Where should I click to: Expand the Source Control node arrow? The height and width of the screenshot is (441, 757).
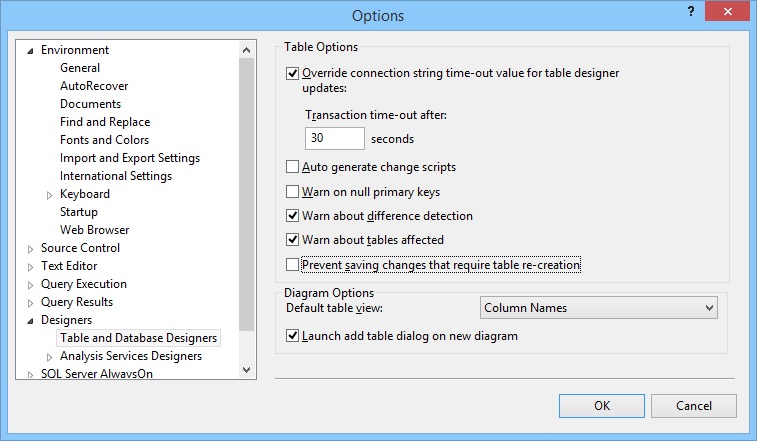(30, 249)
